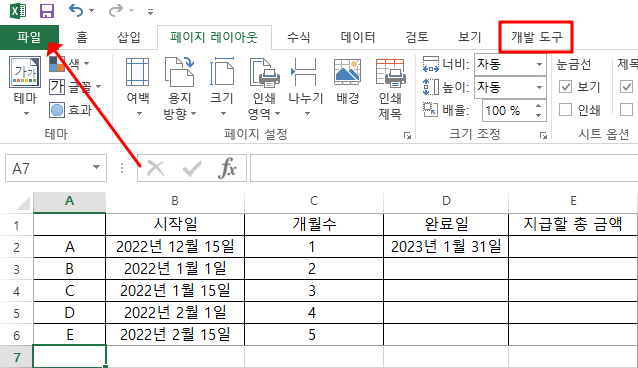Open the theme effects 효과 icon

tap(57, 110)
